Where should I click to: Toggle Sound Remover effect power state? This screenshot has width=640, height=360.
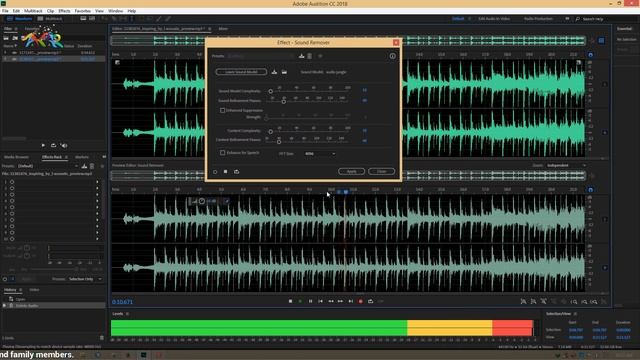[215, 172]
